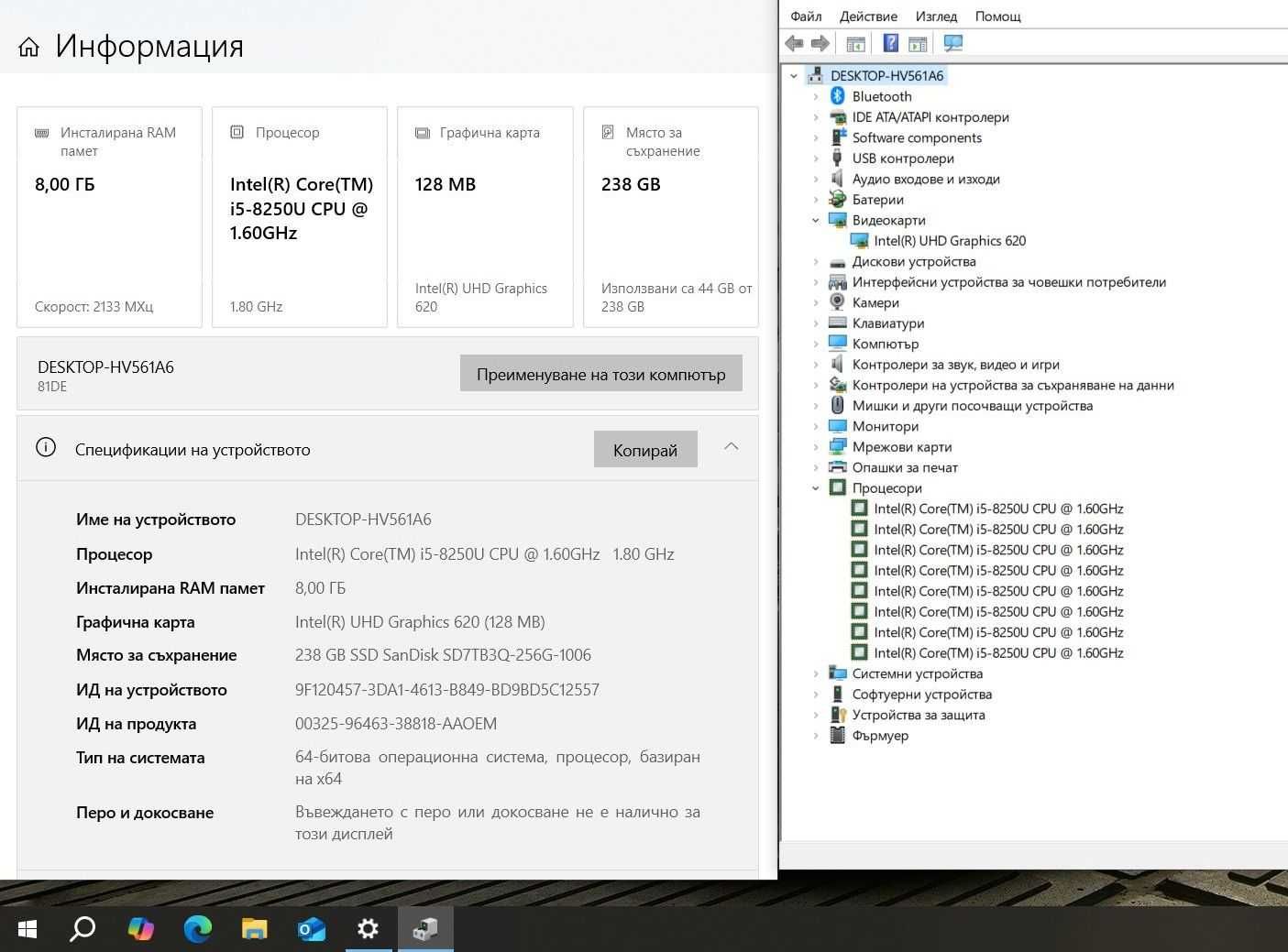1288x952 pixels.
Task: Select Интерфейсни устройства за човешки потребители
Action: (1009, 282)
